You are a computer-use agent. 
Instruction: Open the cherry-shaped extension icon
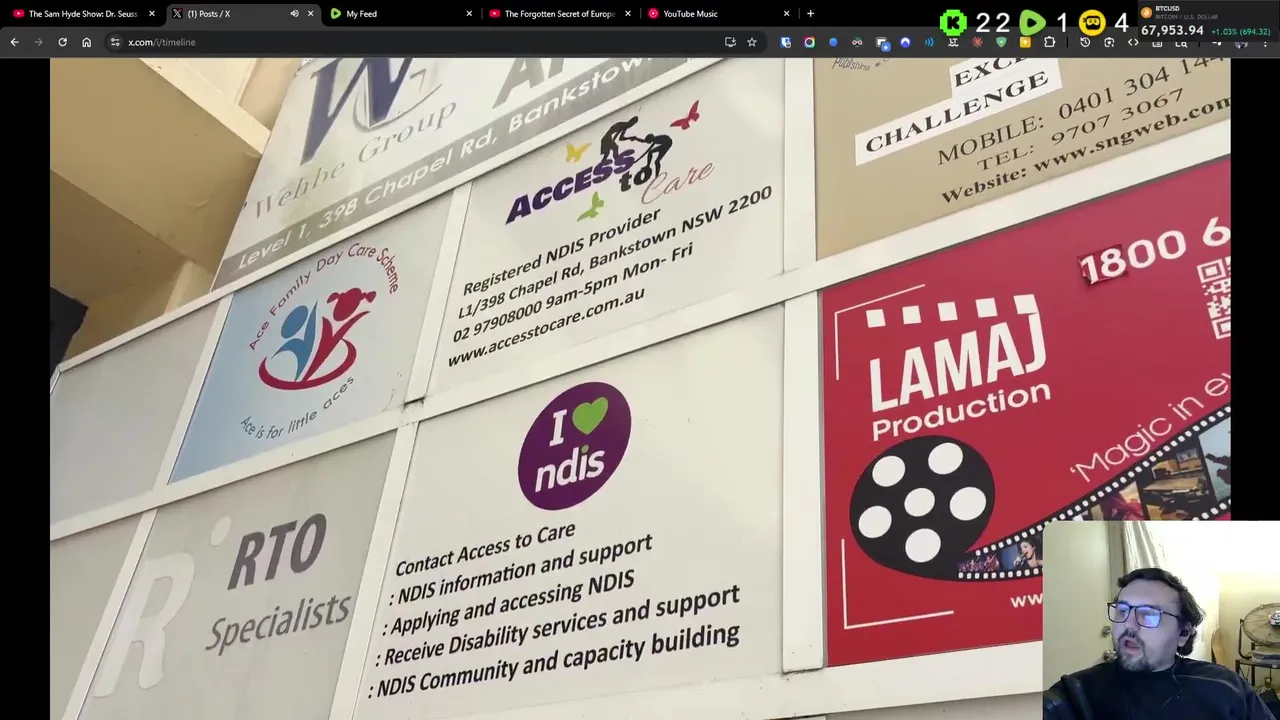[x=857, y=42]
